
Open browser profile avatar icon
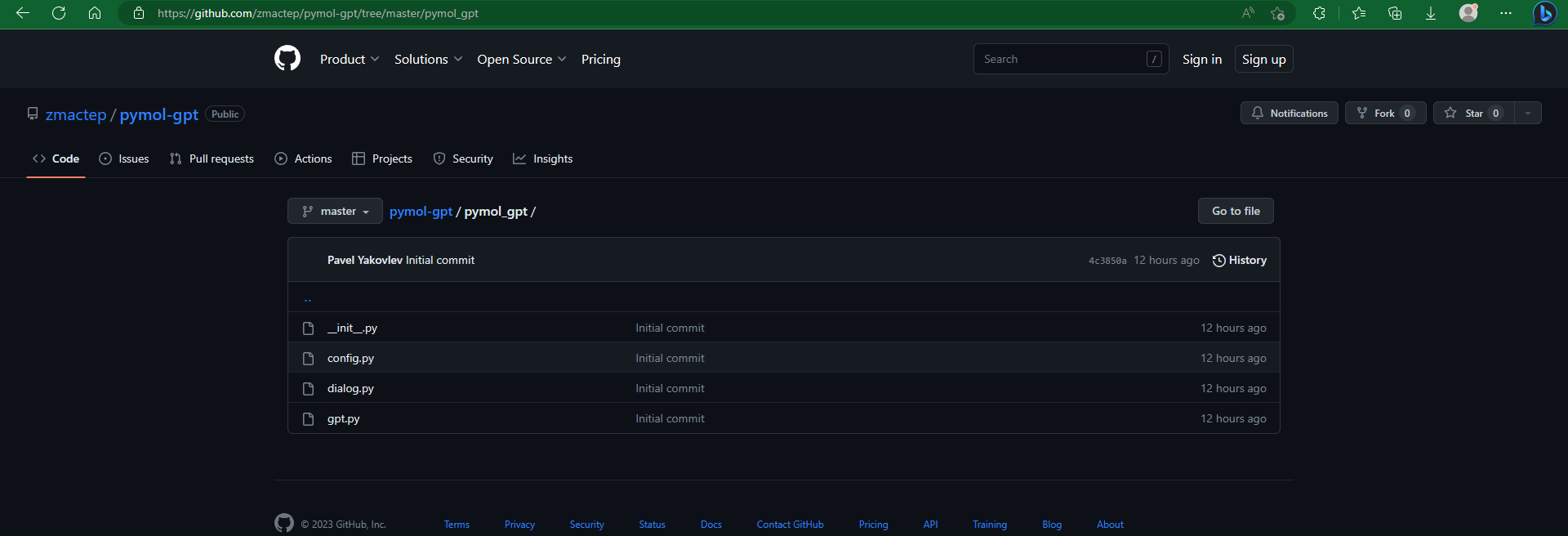[1468, 13]
